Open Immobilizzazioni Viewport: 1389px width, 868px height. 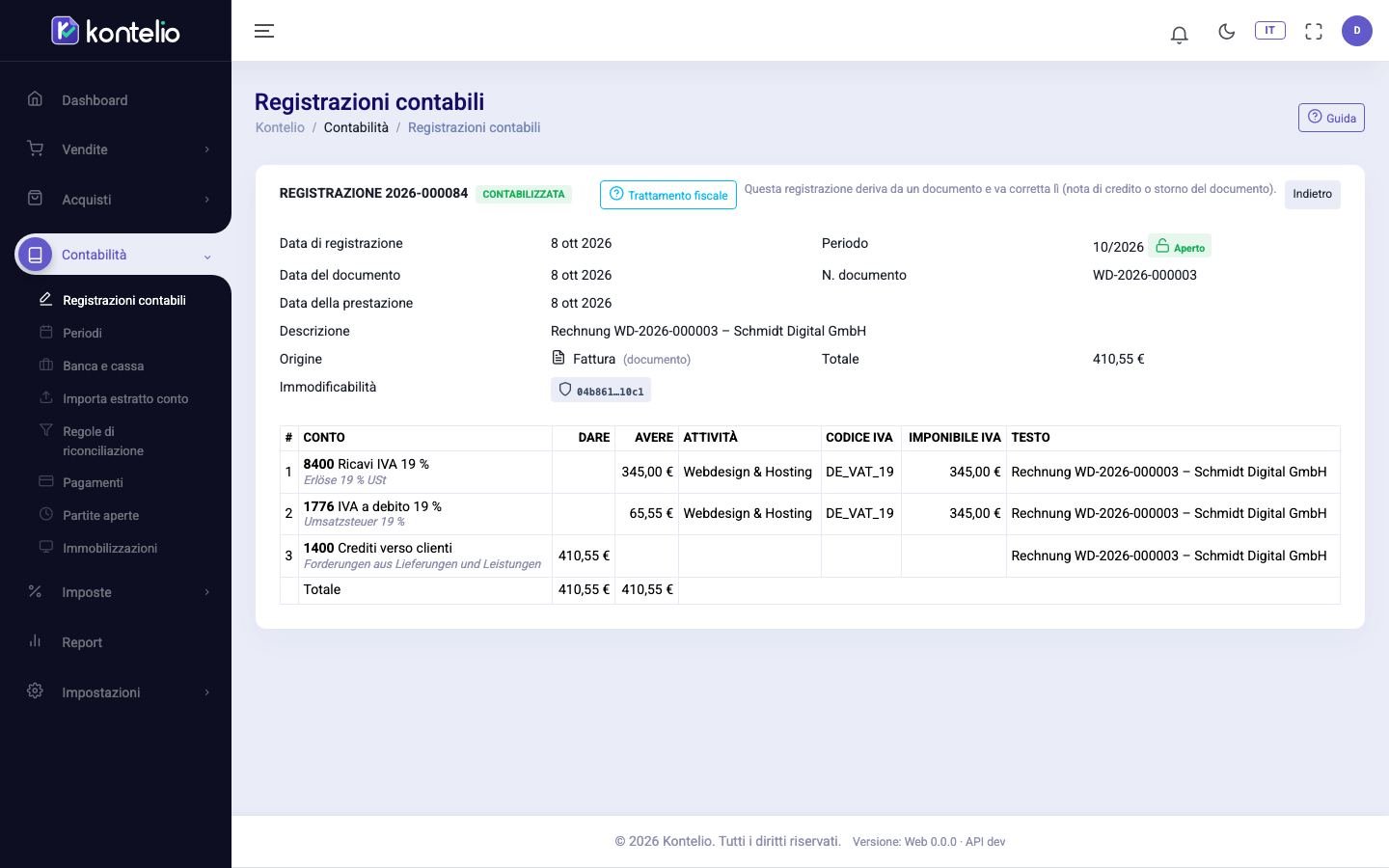tap(110, 548)
